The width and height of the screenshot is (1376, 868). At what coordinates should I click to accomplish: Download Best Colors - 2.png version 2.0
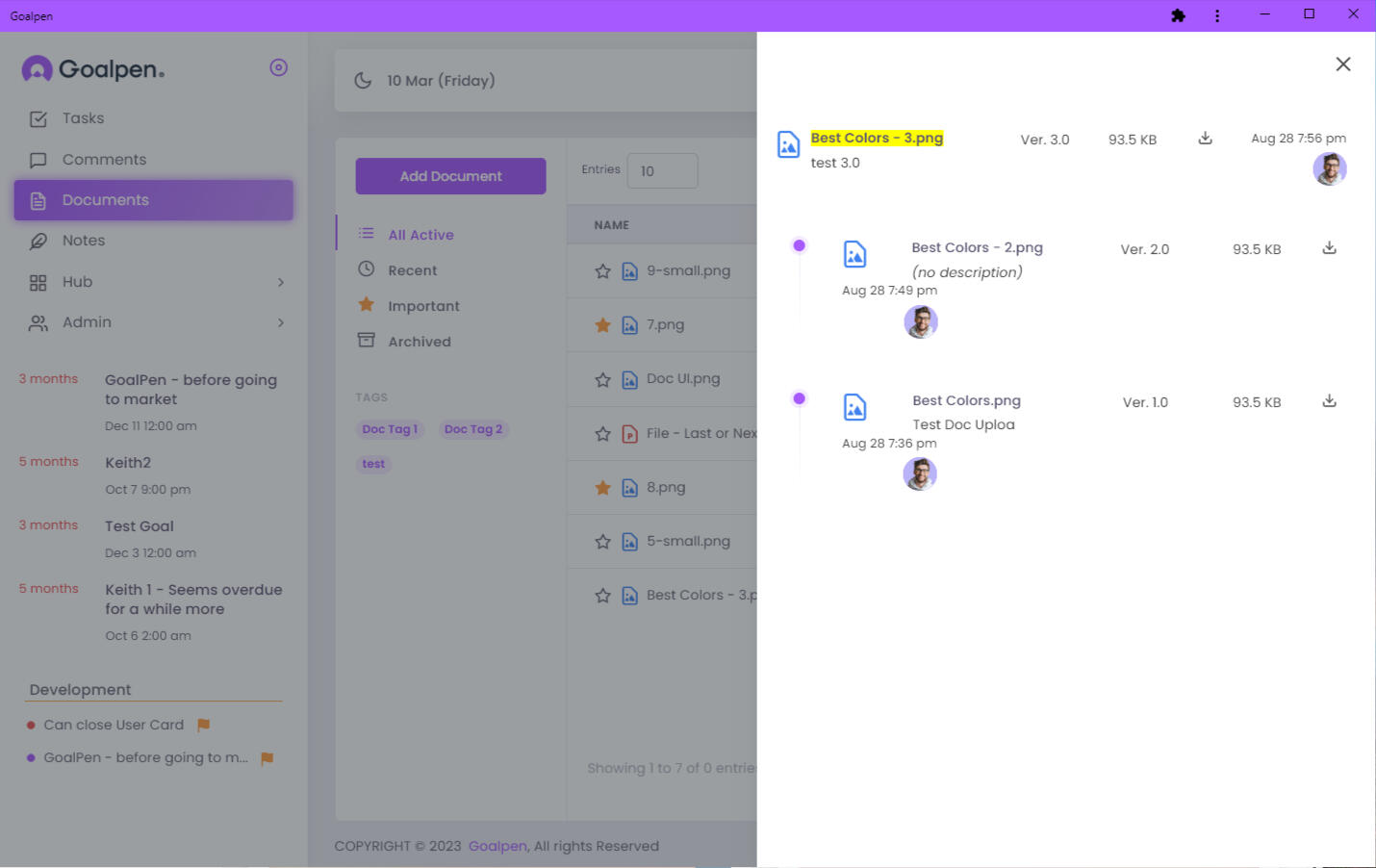(1329, 247)
